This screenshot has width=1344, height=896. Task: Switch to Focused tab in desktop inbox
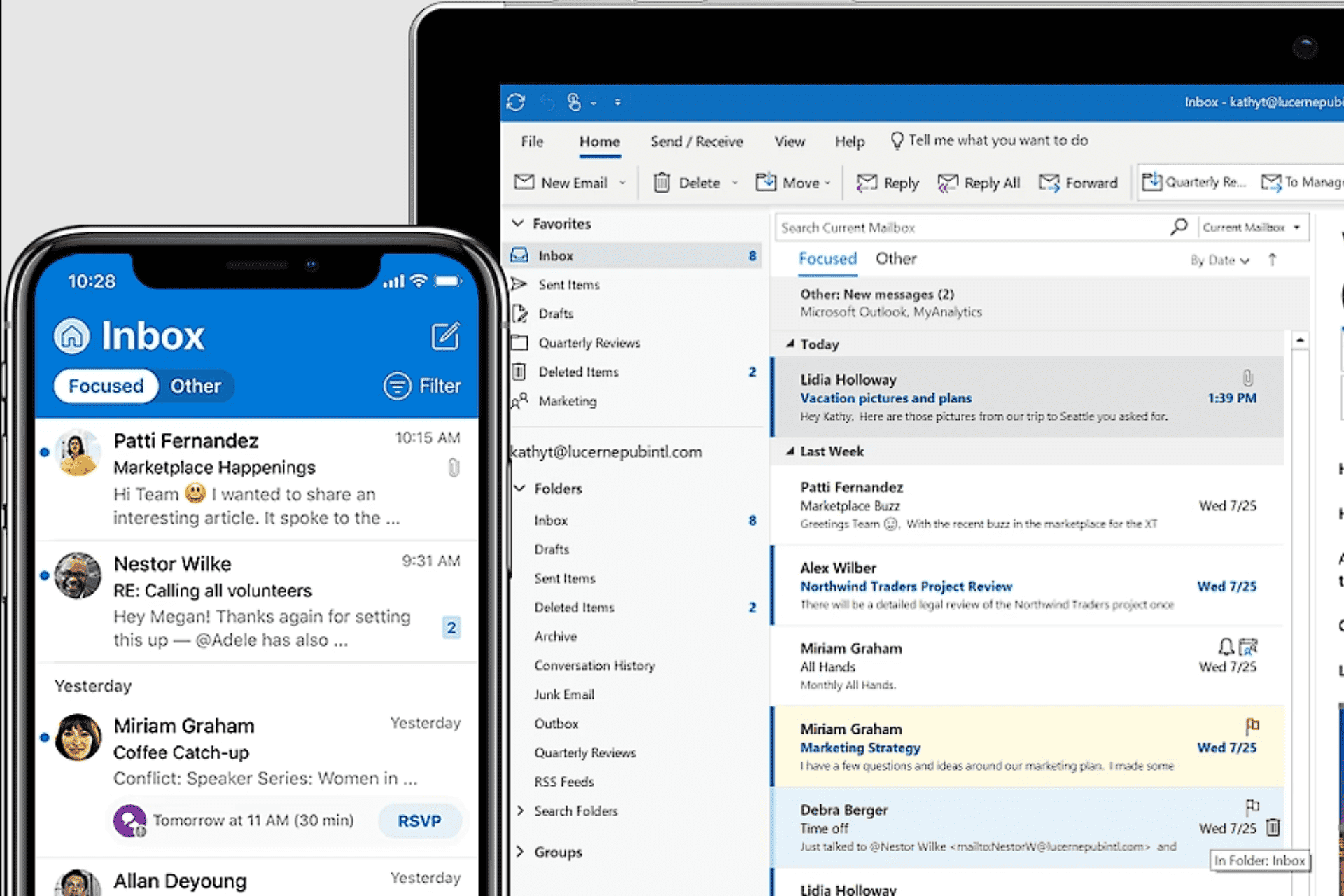click(x=827, y=258)
